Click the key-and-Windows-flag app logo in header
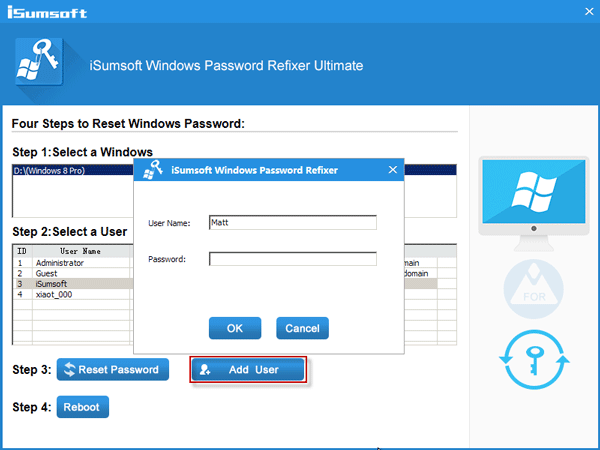Screen dimensions: 600x450 [x=39, y=61]
